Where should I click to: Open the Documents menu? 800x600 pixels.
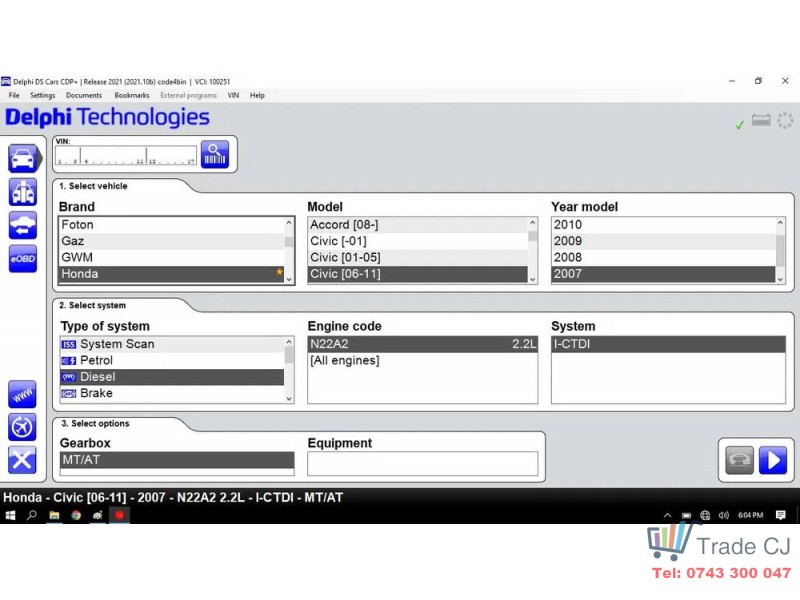tap(84, 95)
